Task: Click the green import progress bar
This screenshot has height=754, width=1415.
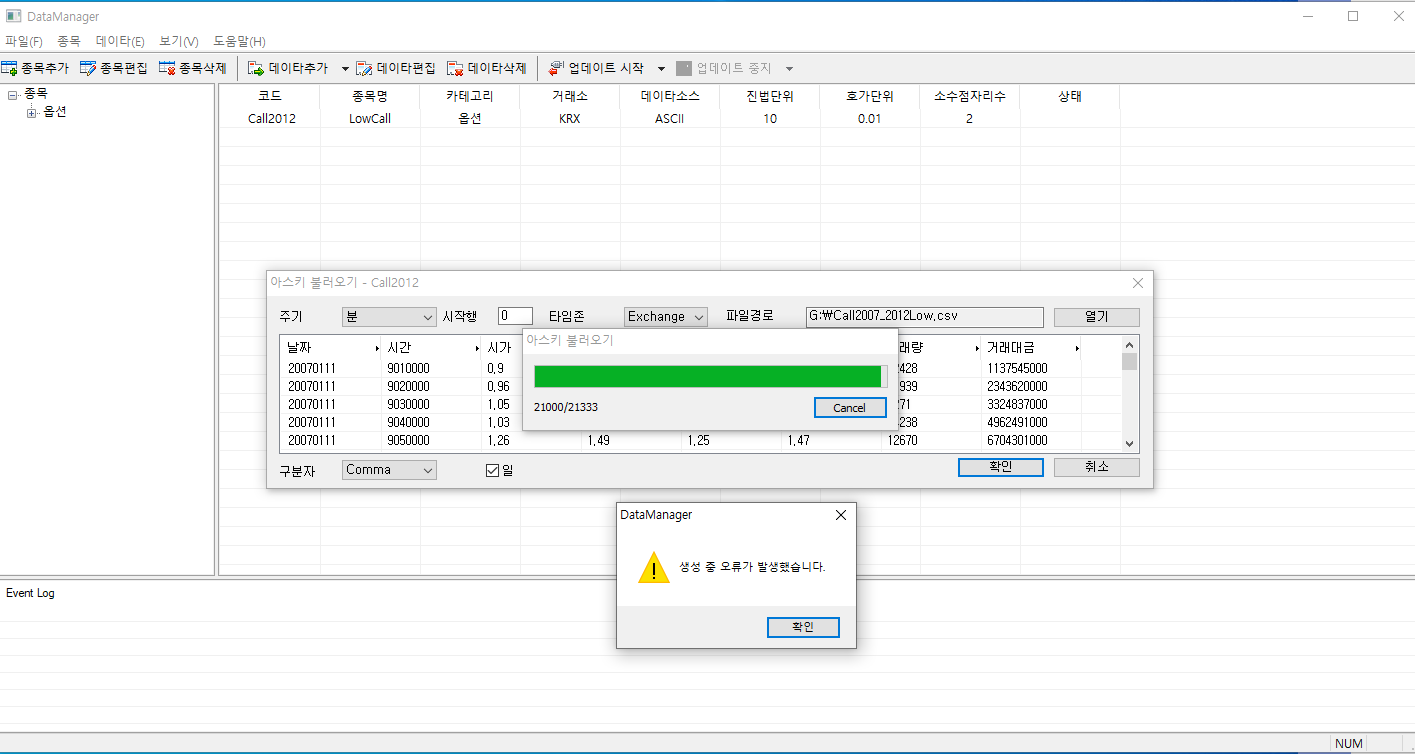Action: pyautogui.click(x=708, y=376)
